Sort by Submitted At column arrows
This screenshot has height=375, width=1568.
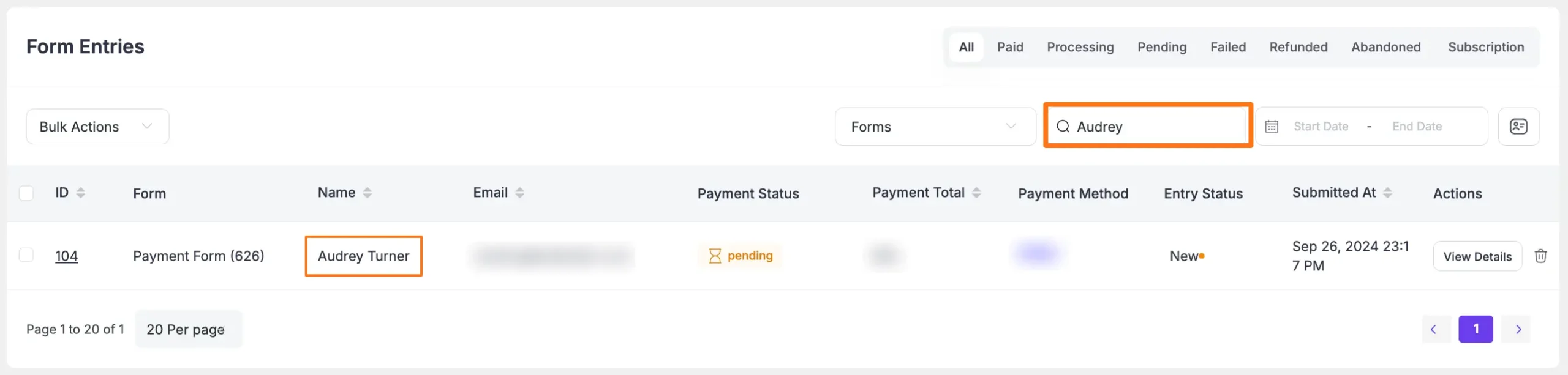pos(1387,193)
